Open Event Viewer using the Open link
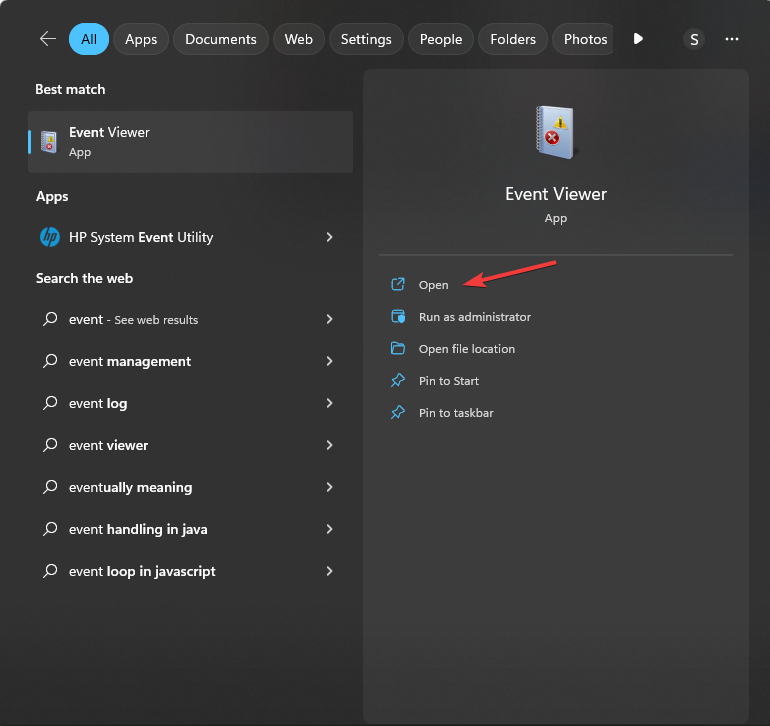 coord(433,285)
